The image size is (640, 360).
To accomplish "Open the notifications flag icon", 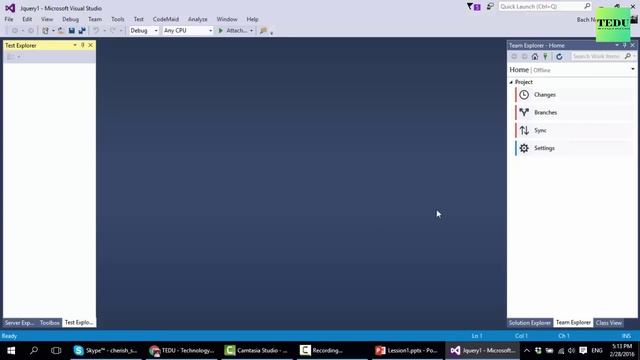I will tap(473, 7).
